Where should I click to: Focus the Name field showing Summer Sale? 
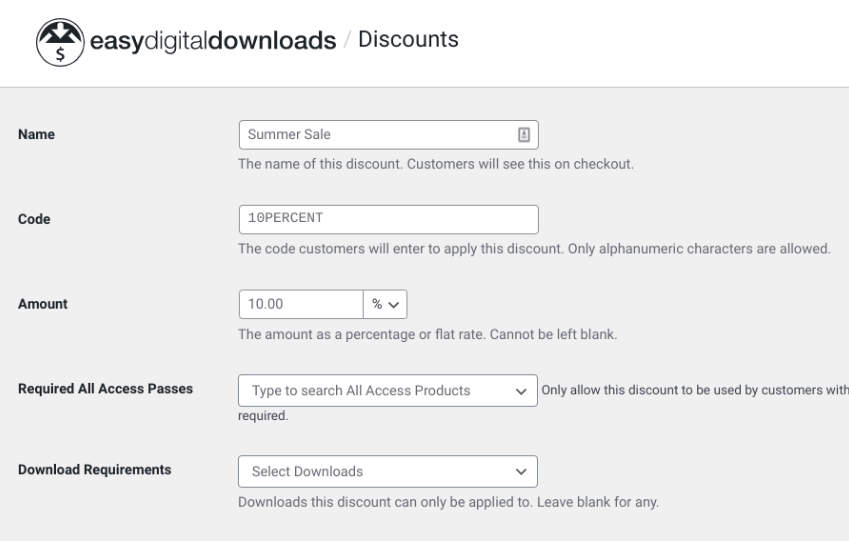tap(375, 134)
